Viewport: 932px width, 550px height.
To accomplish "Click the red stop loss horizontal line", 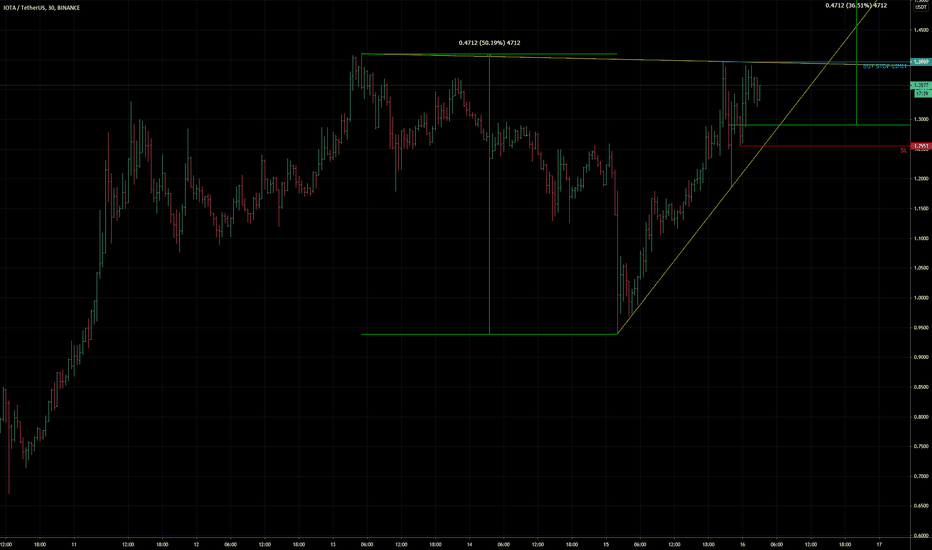I will coord(825,146).
